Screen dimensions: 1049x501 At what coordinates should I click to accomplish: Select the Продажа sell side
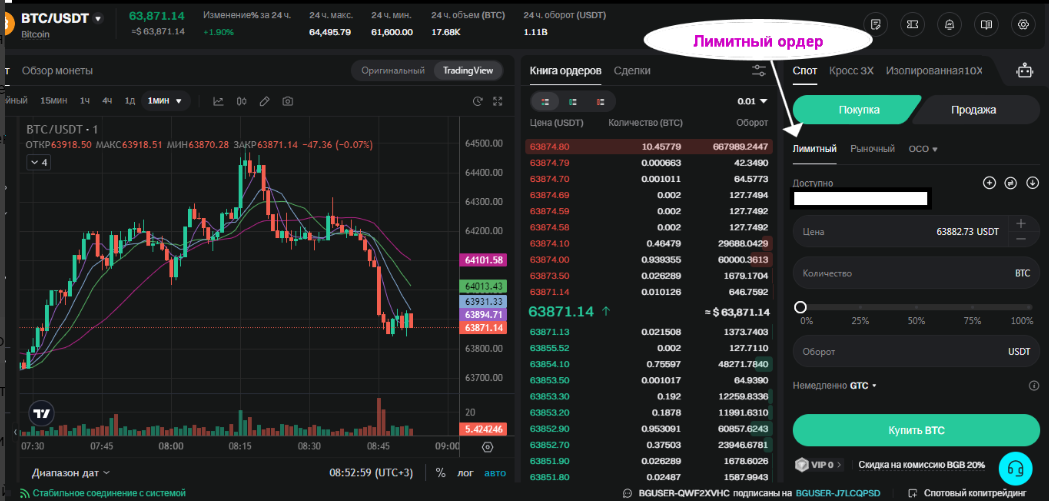point(974,110)
